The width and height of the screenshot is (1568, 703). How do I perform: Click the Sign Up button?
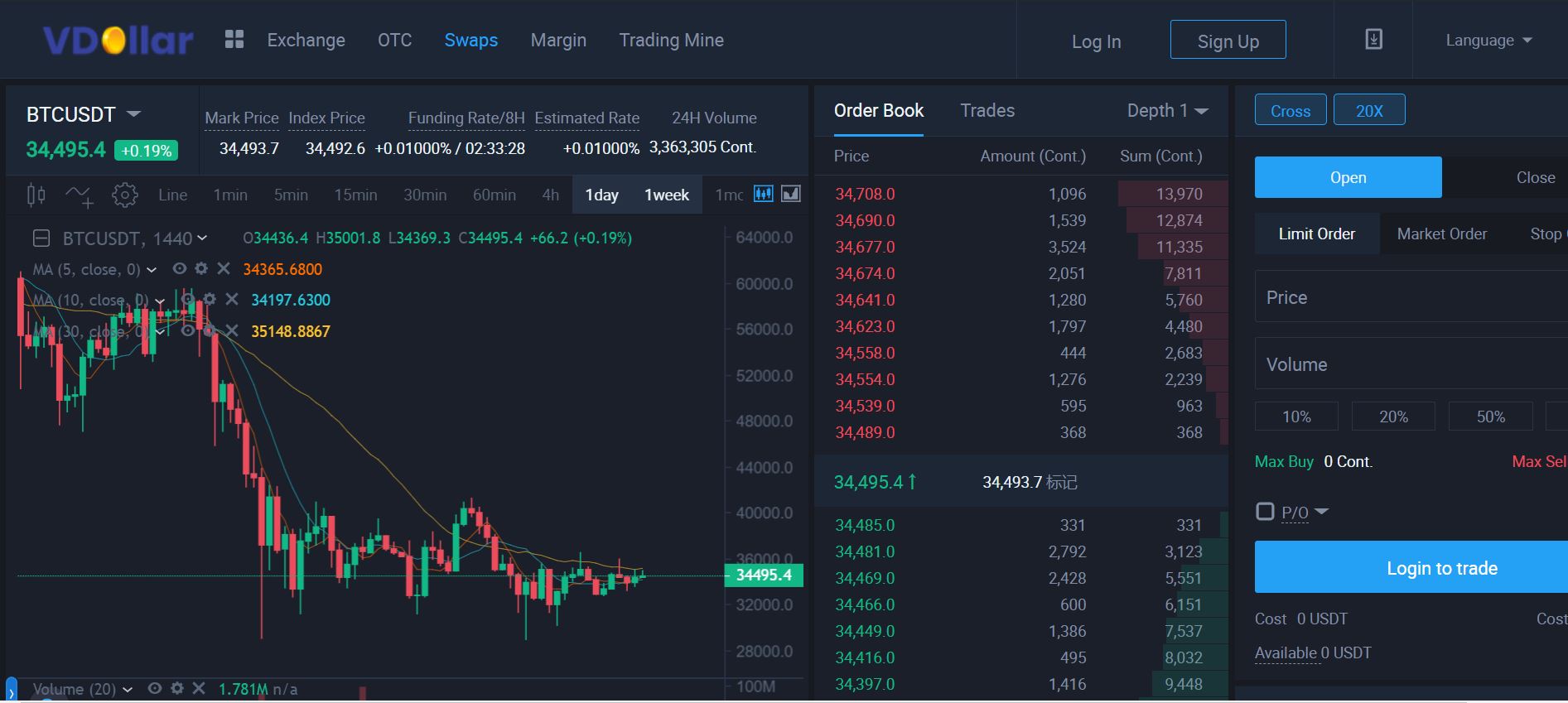1228,41
